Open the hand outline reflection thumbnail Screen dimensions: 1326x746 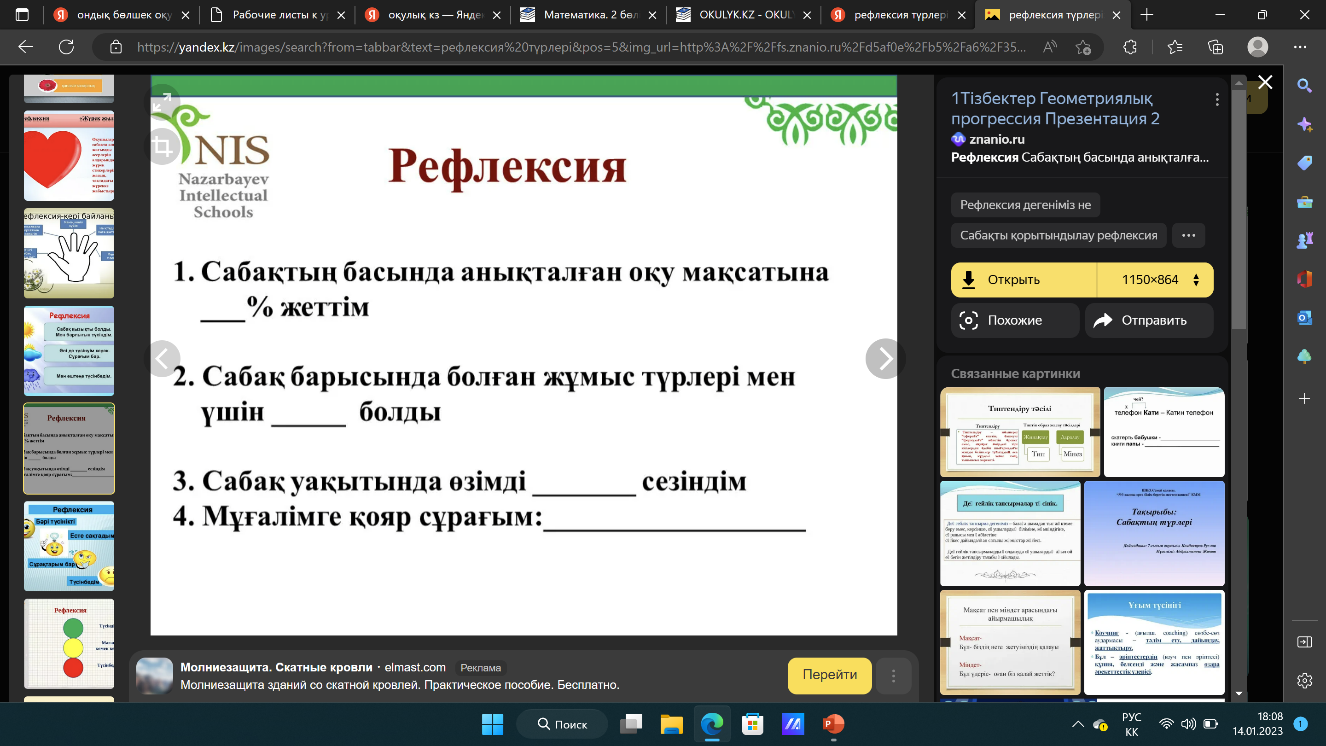(x=69, y=253)
